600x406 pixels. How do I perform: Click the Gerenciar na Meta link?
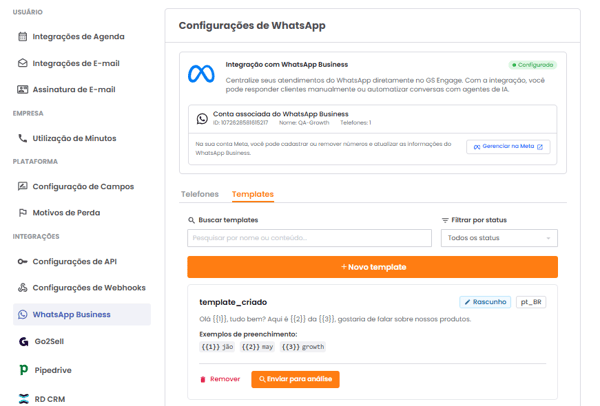(508, 147)
